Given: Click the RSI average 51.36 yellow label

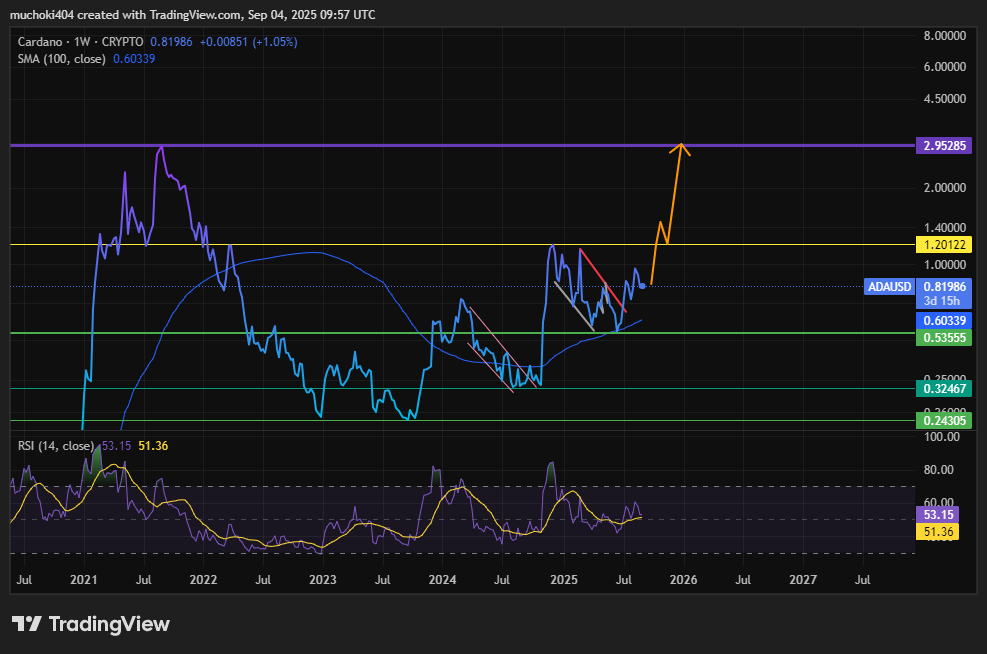Looking at the screenshot, I should coord(938,532).
